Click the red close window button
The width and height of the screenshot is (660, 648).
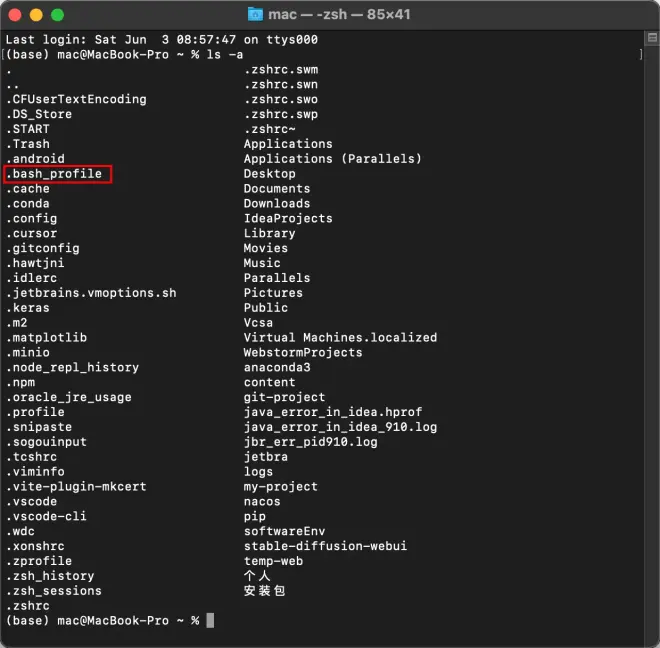(15, 15)
